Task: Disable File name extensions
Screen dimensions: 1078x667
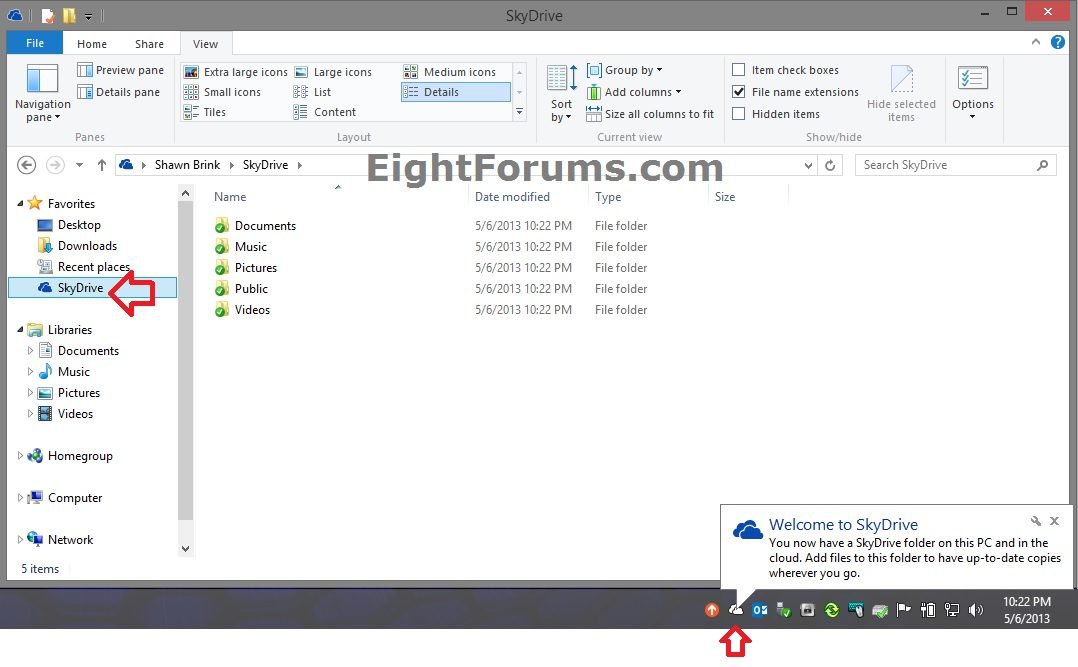Action: pos(738,91)
